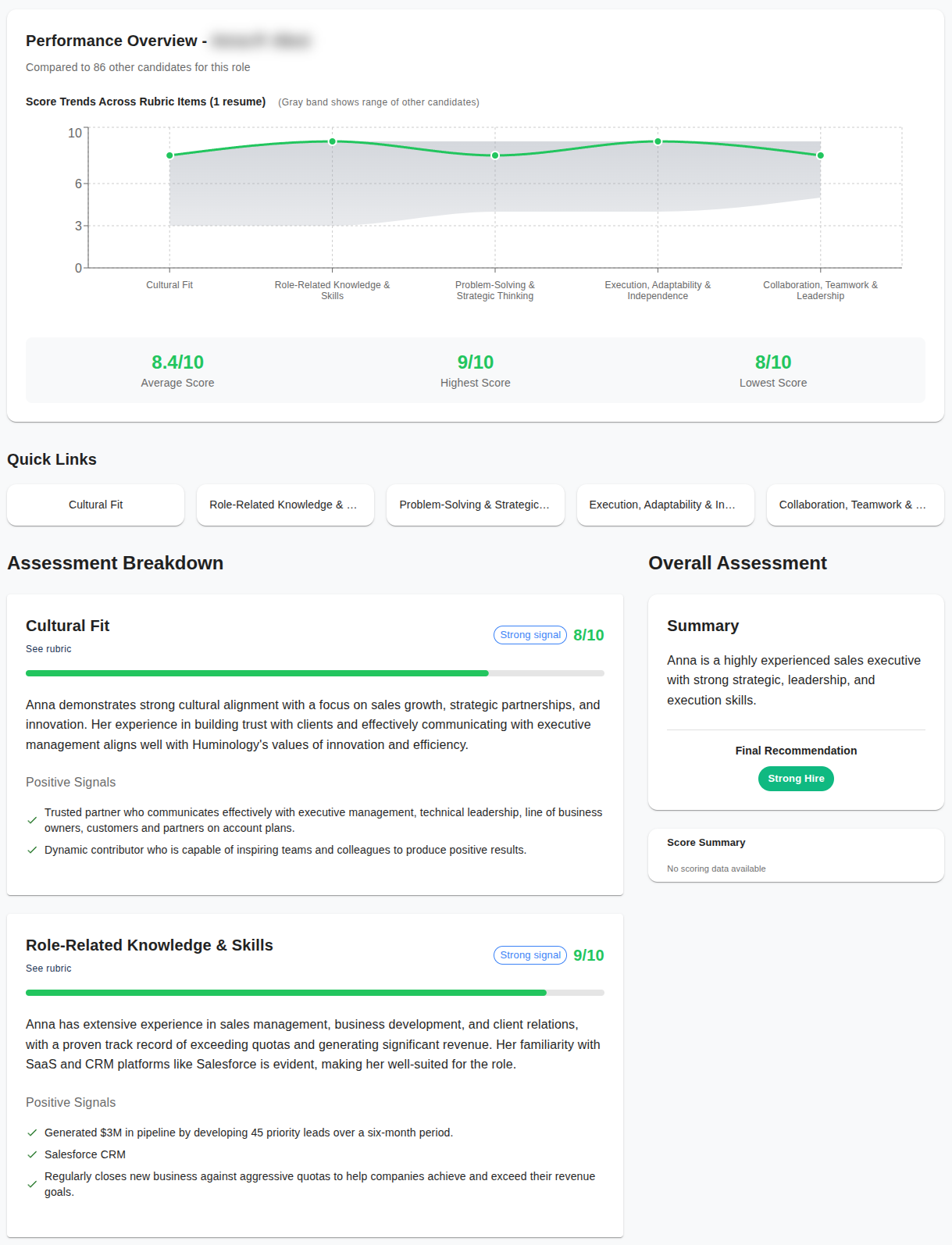Select Problem-Solving data point on chart
Image resolution: width=952 pixels, height=1245 pixels.
pyautogui.click(x=495, y=155)
